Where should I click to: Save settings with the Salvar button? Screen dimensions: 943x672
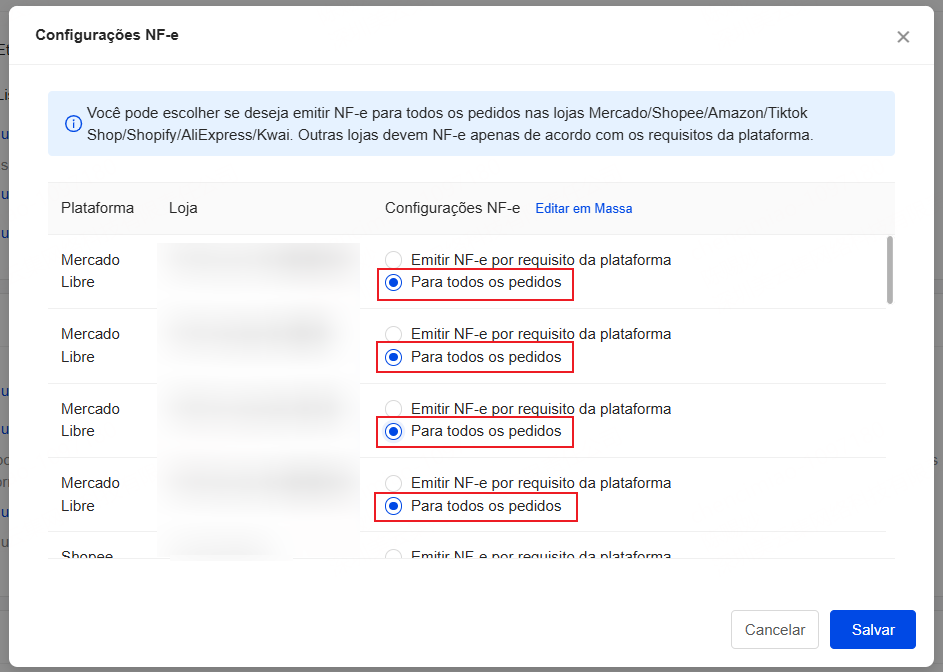tap(873, 629)
